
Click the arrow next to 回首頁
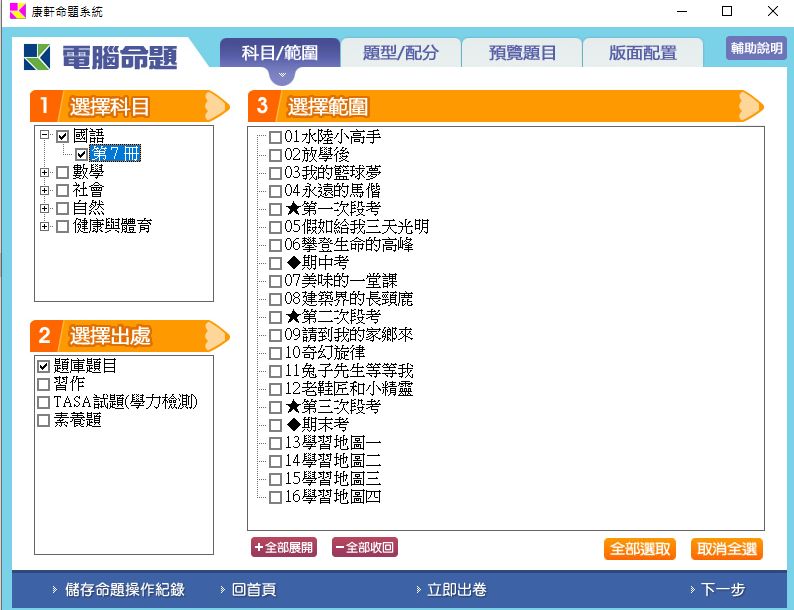pos(221,590)
